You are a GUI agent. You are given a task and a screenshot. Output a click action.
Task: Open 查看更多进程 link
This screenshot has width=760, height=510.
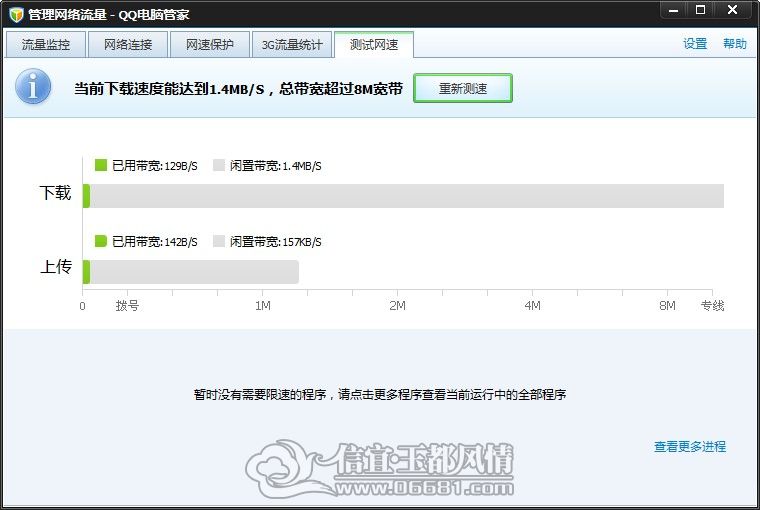pyautogui.click(x=690, y=446)
